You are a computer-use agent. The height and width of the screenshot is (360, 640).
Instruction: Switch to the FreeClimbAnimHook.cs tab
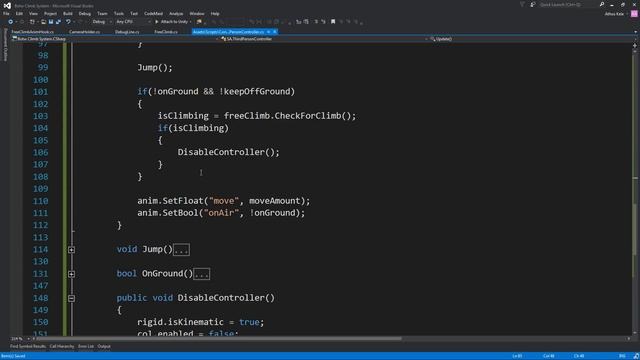pos(33,32)
